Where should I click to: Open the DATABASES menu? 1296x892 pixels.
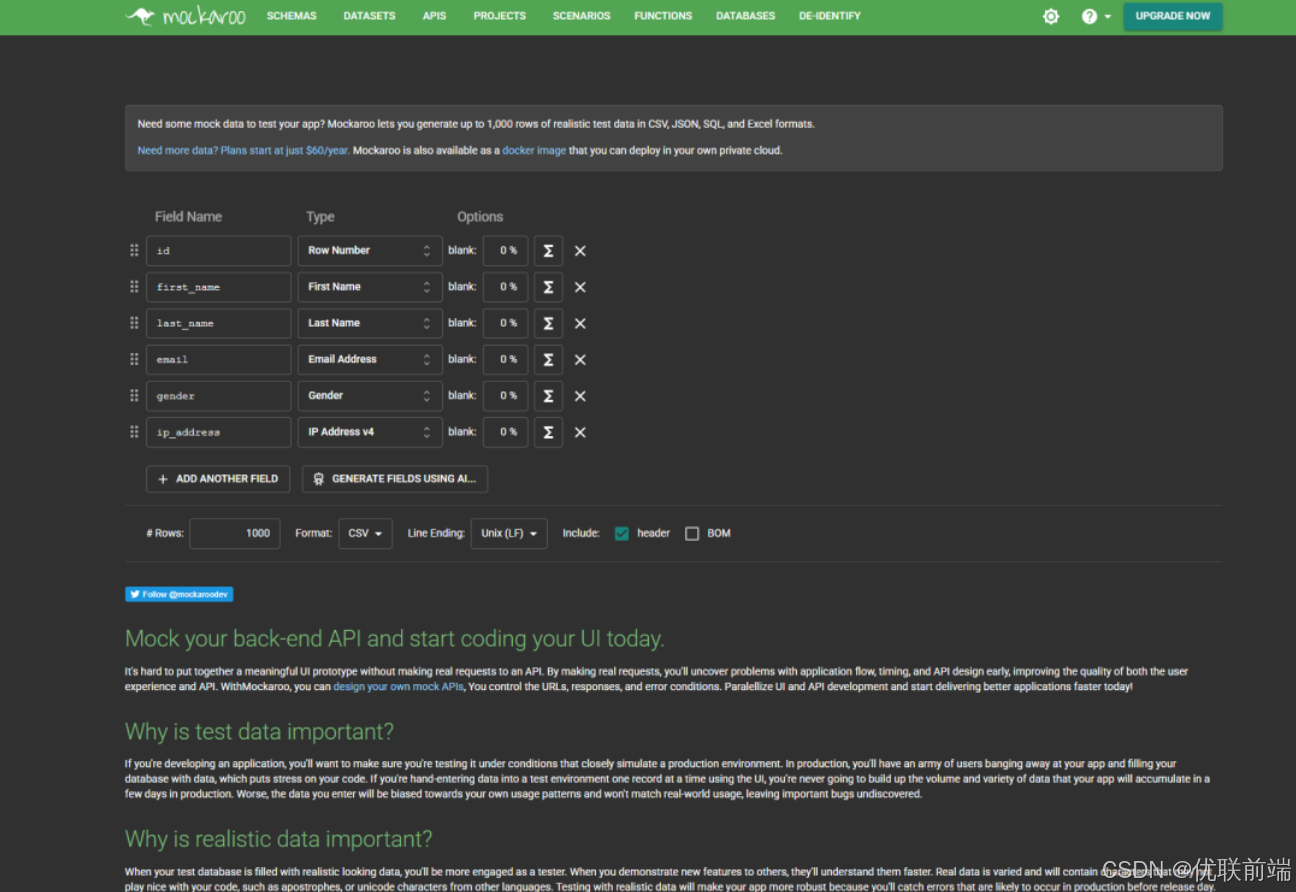pos(746,16)
